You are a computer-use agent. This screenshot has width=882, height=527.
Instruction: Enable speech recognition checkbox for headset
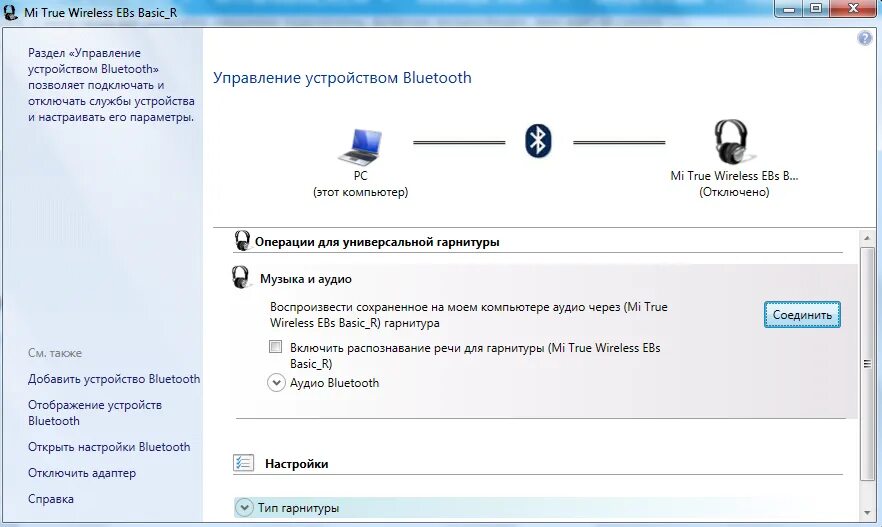click(x=276, y=347)
